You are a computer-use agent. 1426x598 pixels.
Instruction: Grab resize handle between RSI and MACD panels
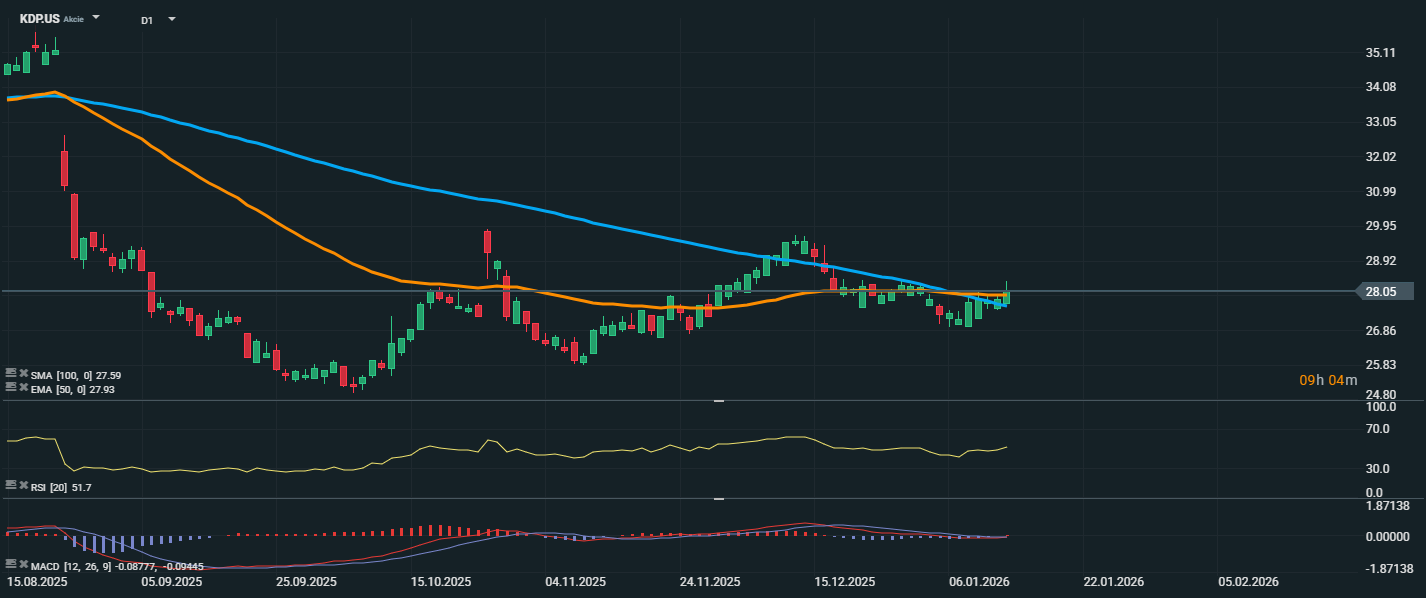click(x=718, y=498)
